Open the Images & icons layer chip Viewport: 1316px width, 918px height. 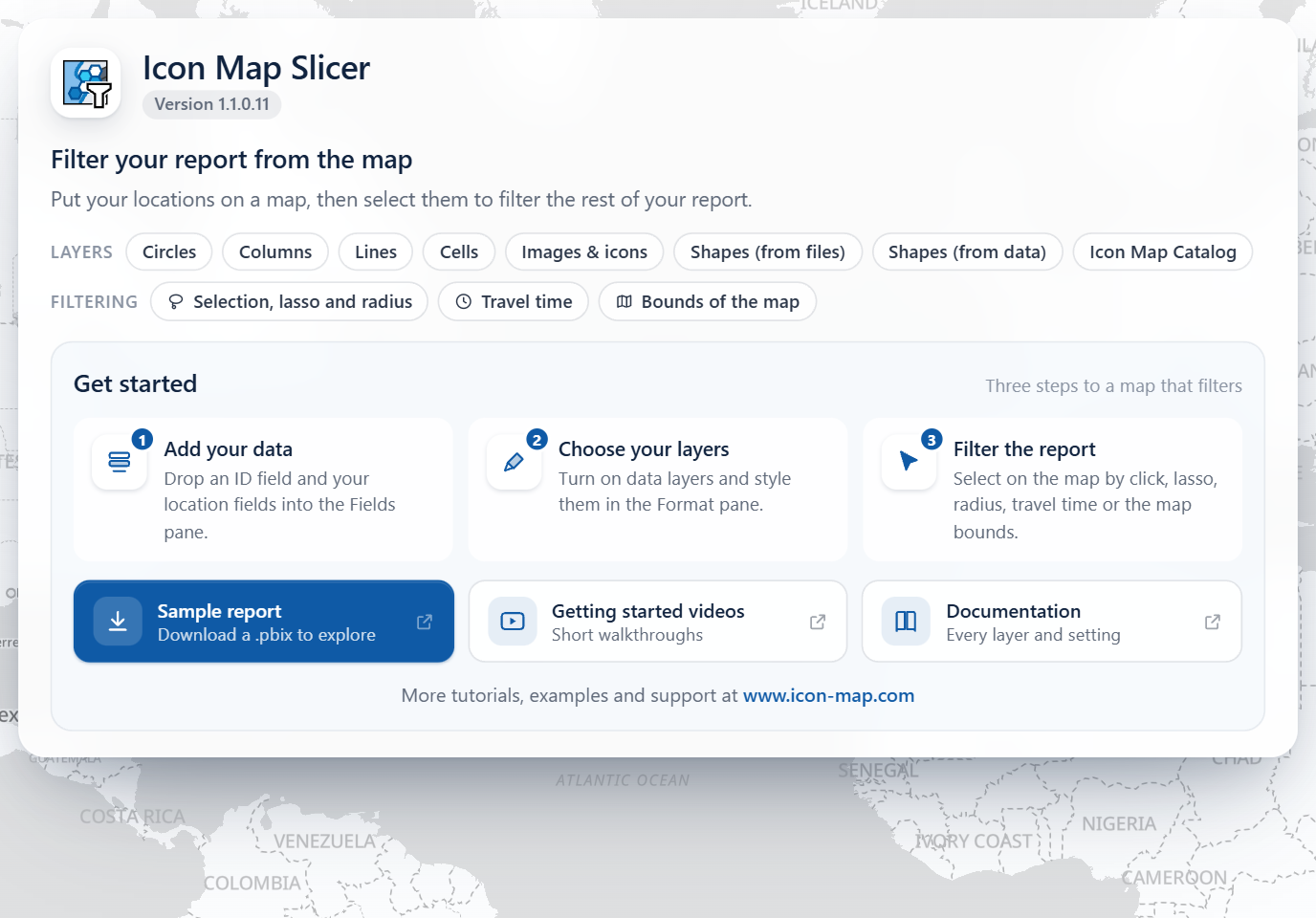584,251
